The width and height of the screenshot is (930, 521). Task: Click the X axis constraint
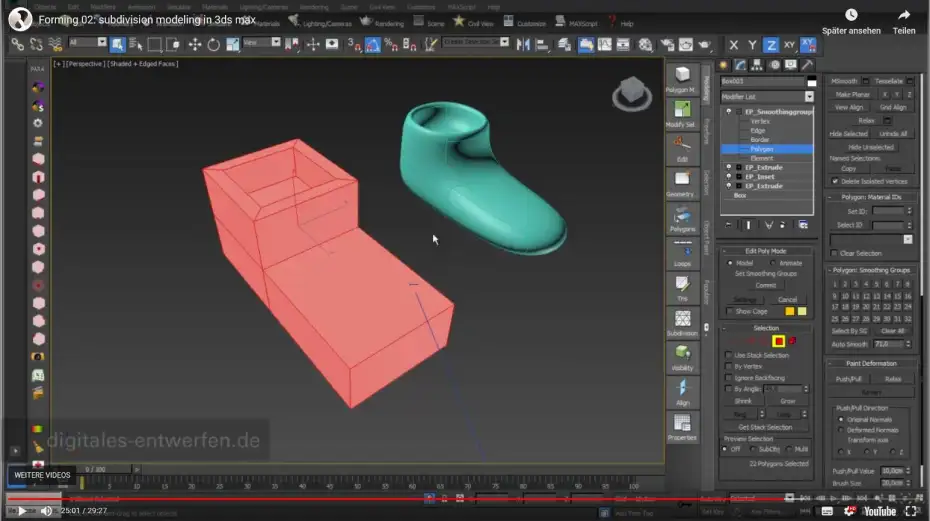(x=734, y=45)
